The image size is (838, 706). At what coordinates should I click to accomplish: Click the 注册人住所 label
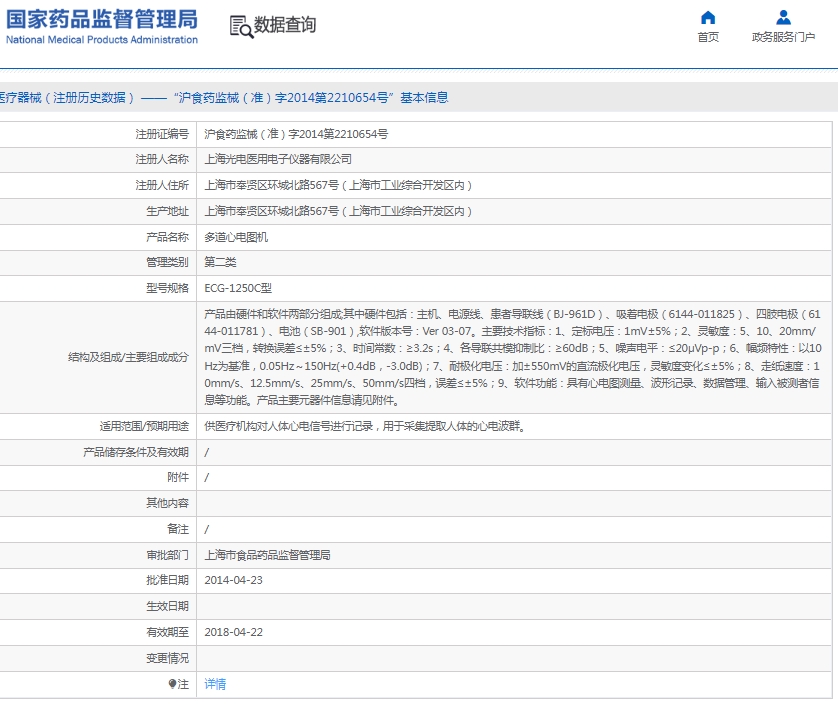[162, 185]
